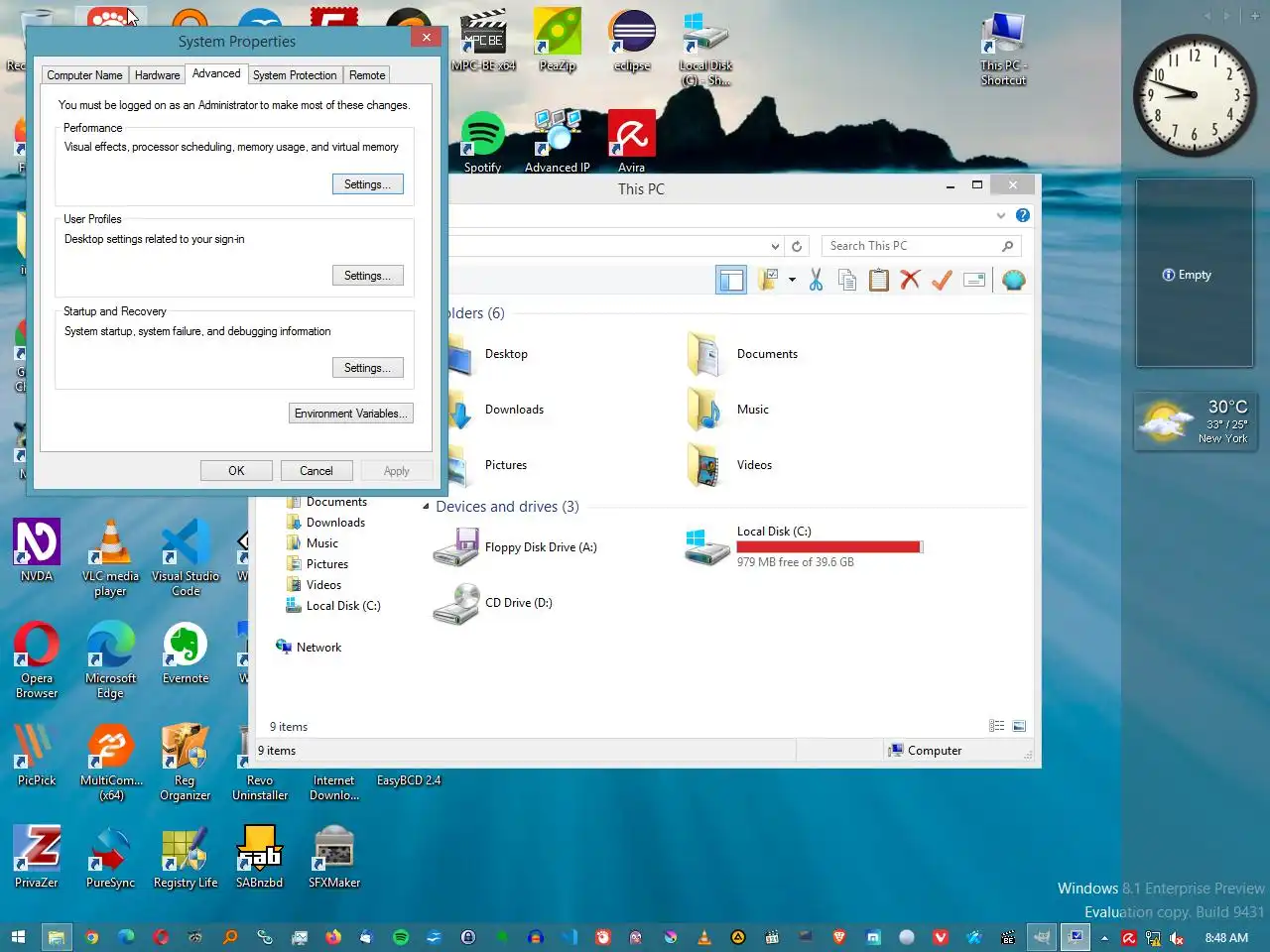Screen dimensions: 1270x952
Task: Refresh the This PC address bar
Action: 796,246
